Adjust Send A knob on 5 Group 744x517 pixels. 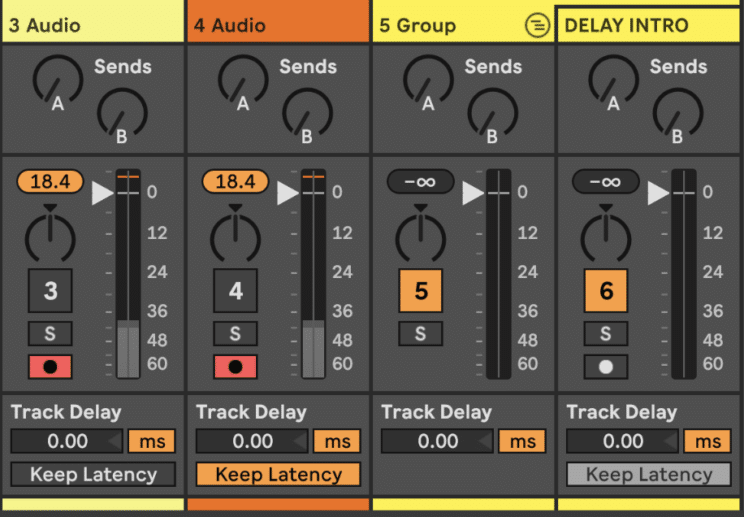pos(428,80)
